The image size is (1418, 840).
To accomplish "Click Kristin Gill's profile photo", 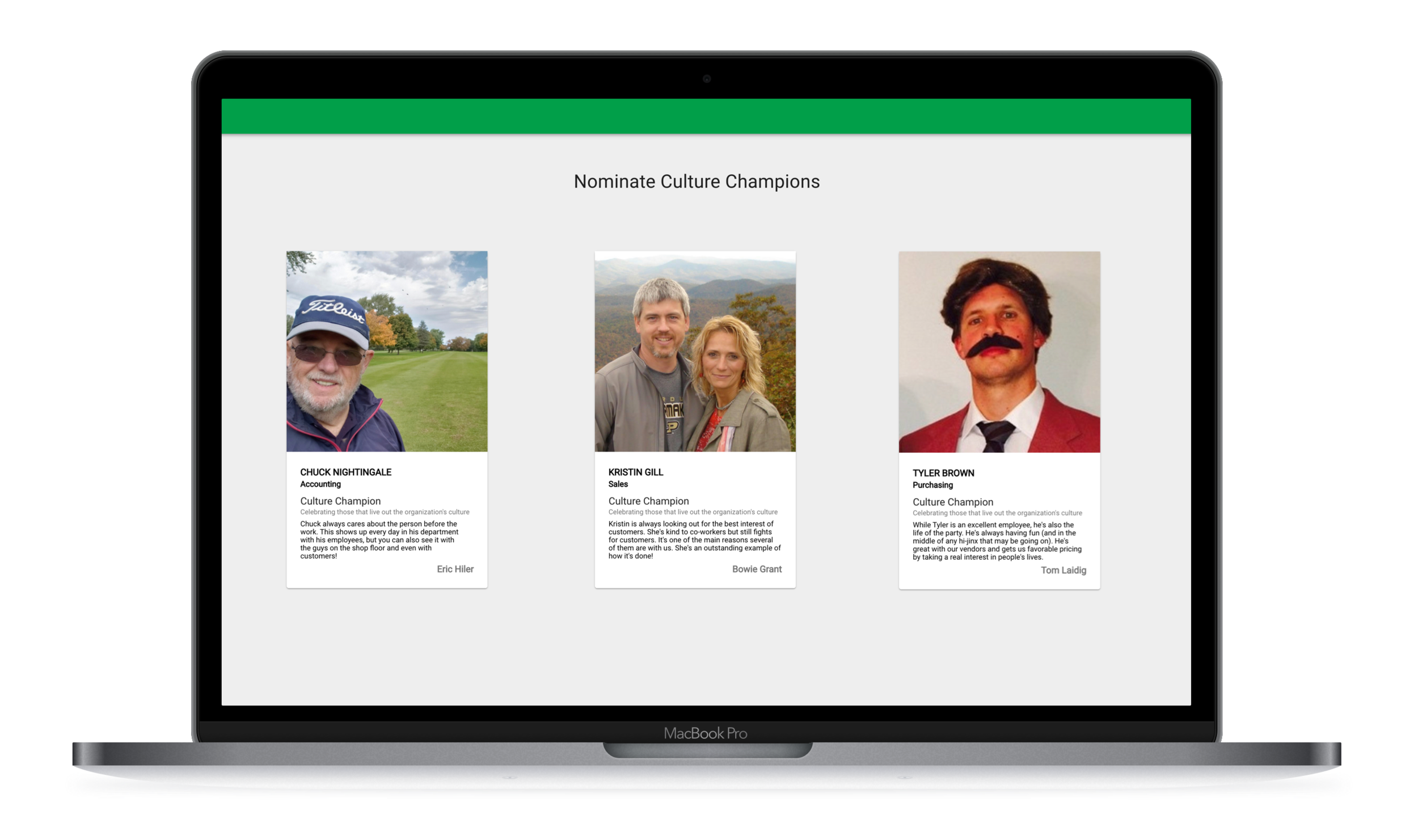I will pos(695,351).
